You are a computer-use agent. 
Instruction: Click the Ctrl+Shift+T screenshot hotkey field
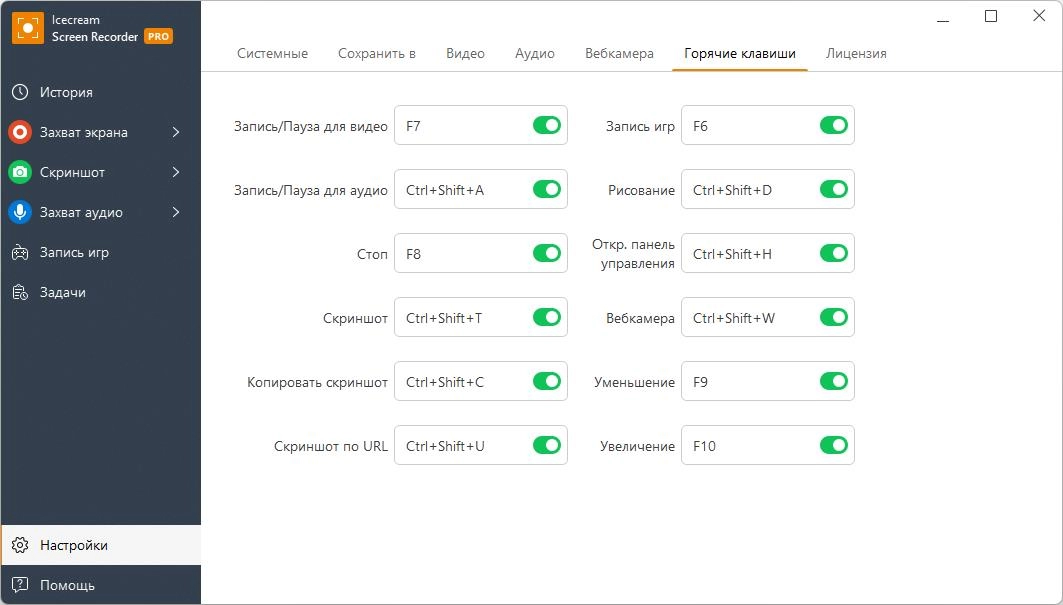click(460, 318)
